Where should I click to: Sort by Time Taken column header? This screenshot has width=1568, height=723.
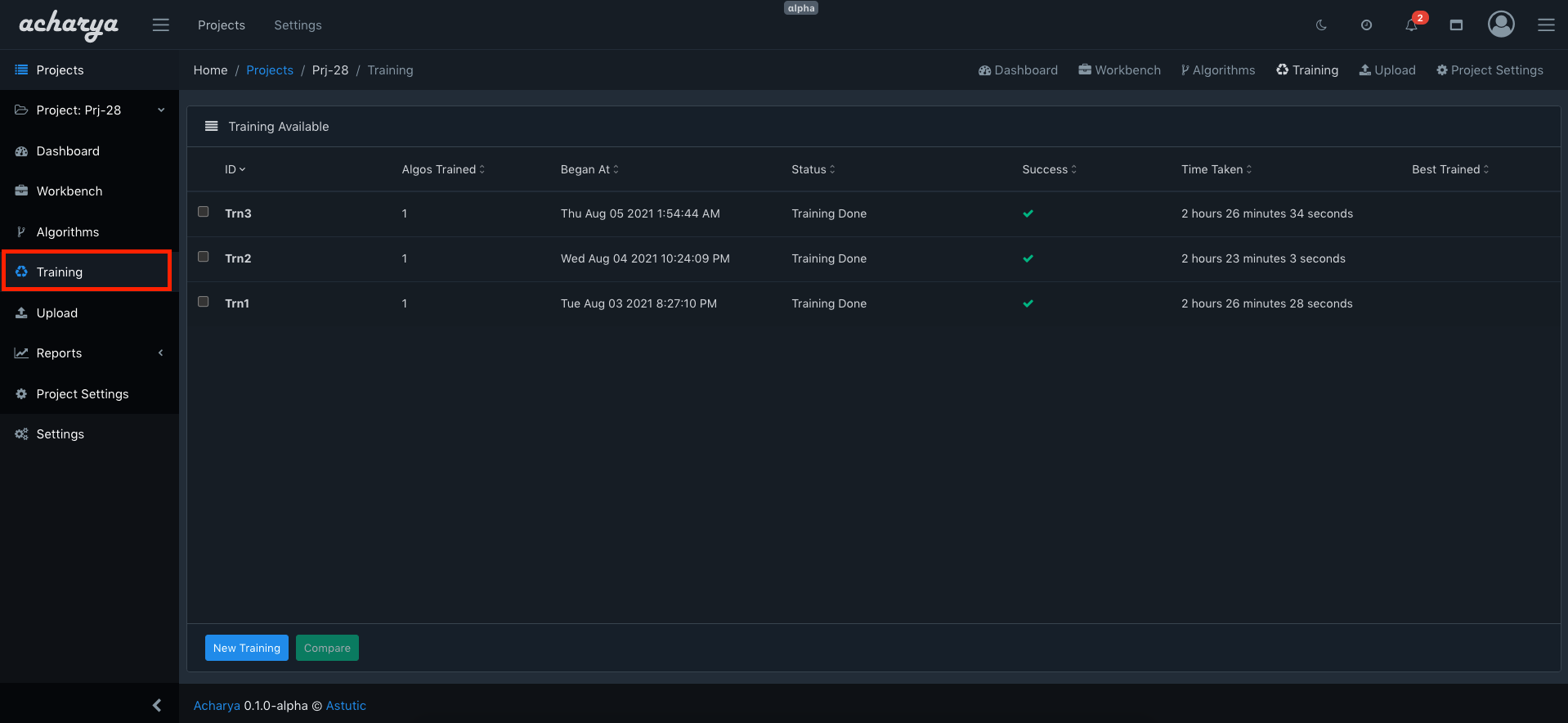click(1216, 169)
